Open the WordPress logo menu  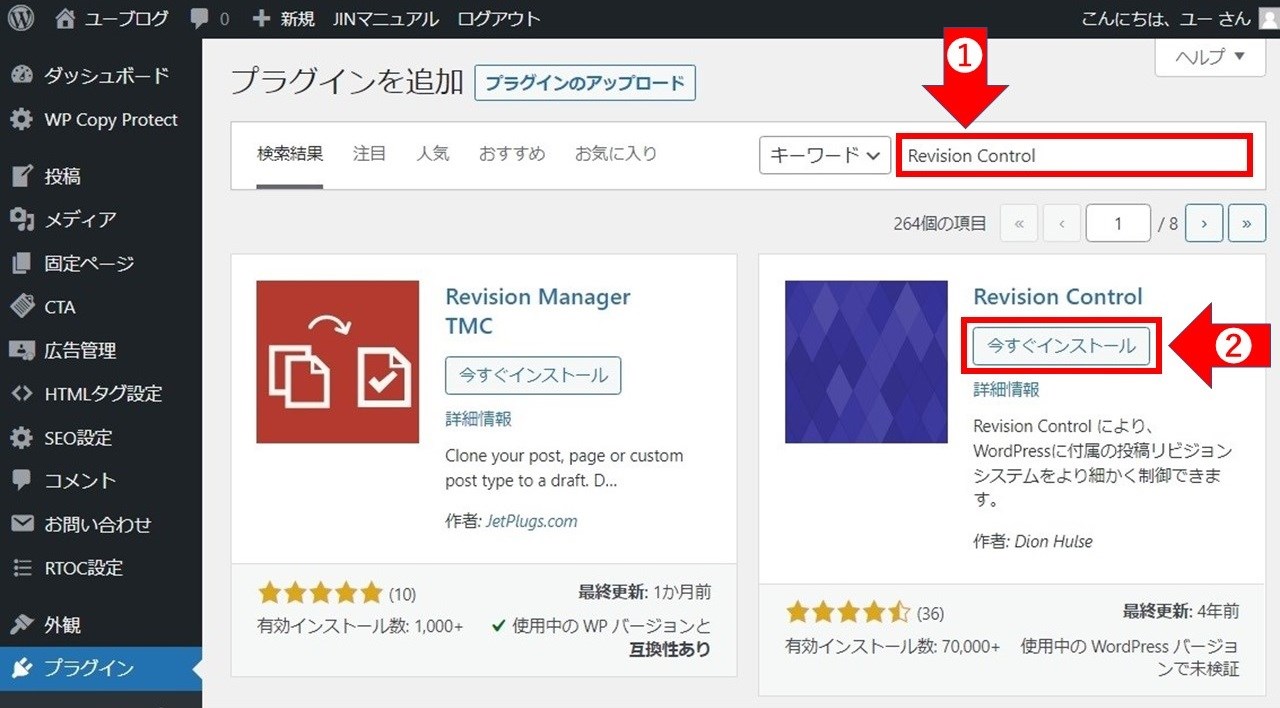21,18
